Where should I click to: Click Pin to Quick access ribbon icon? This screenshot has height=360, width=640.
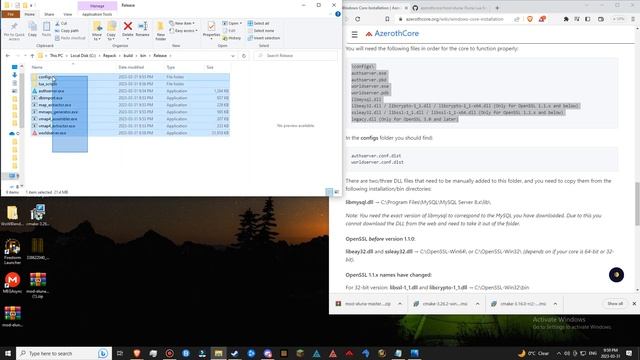coord(14,31)
